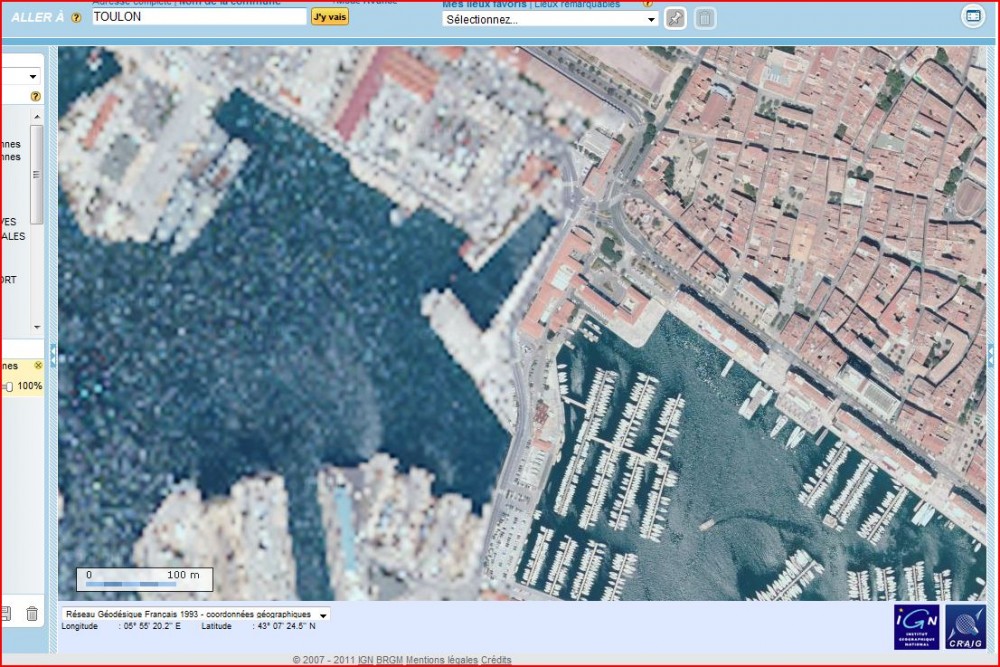Open the Mes lieux favoris tab
1000x667 pixels.
click(x=485, y=4)
